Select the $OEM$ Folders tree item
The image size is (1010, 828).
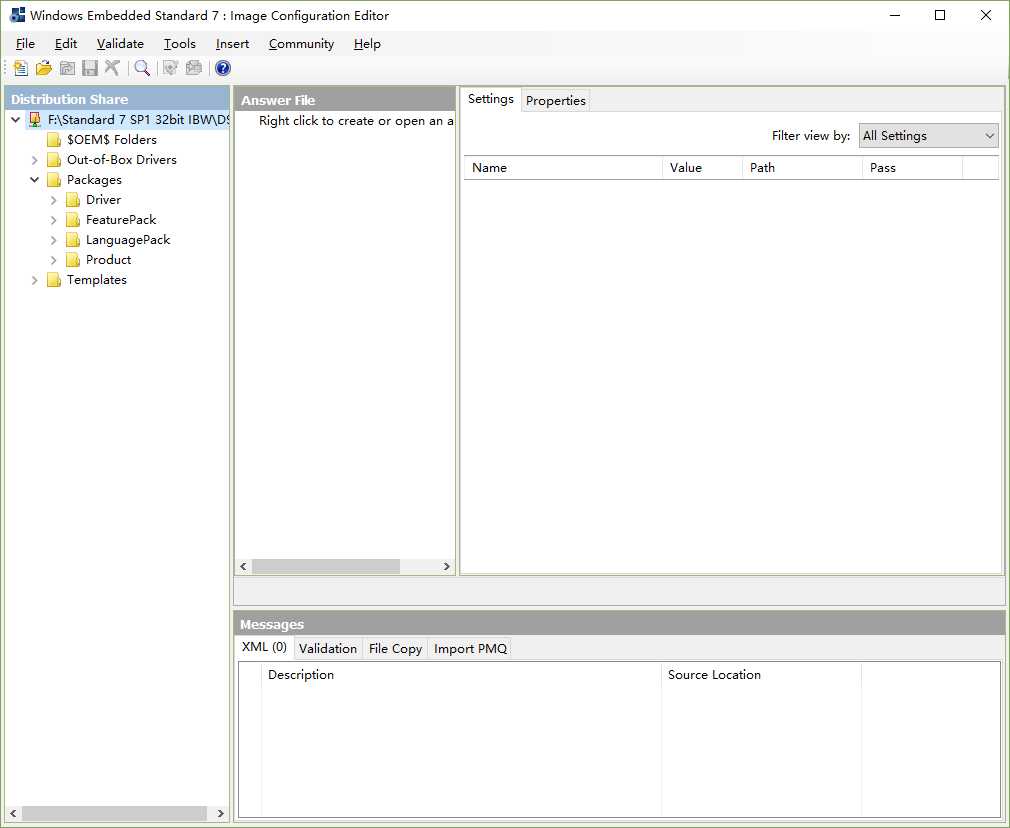[111, 140]
